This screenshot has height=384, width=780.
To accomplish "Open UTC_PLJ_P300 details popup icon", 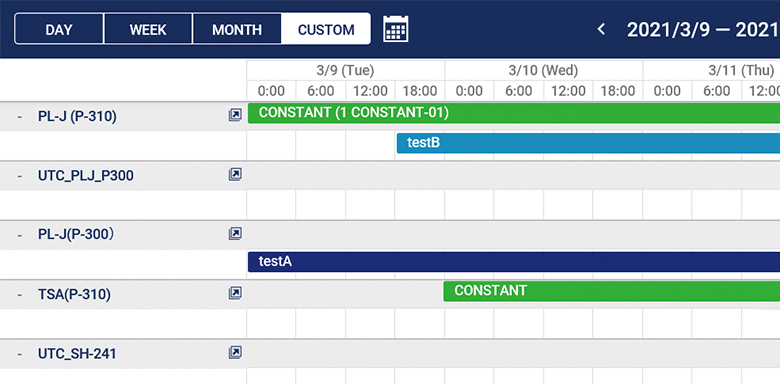I will 235,175.
